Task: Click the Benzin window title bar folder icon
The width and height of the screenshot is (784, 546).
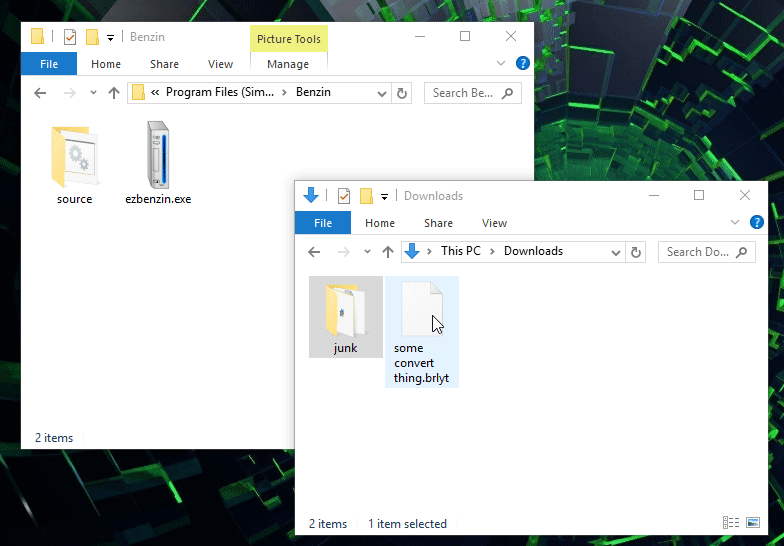Action: (38, 36)
